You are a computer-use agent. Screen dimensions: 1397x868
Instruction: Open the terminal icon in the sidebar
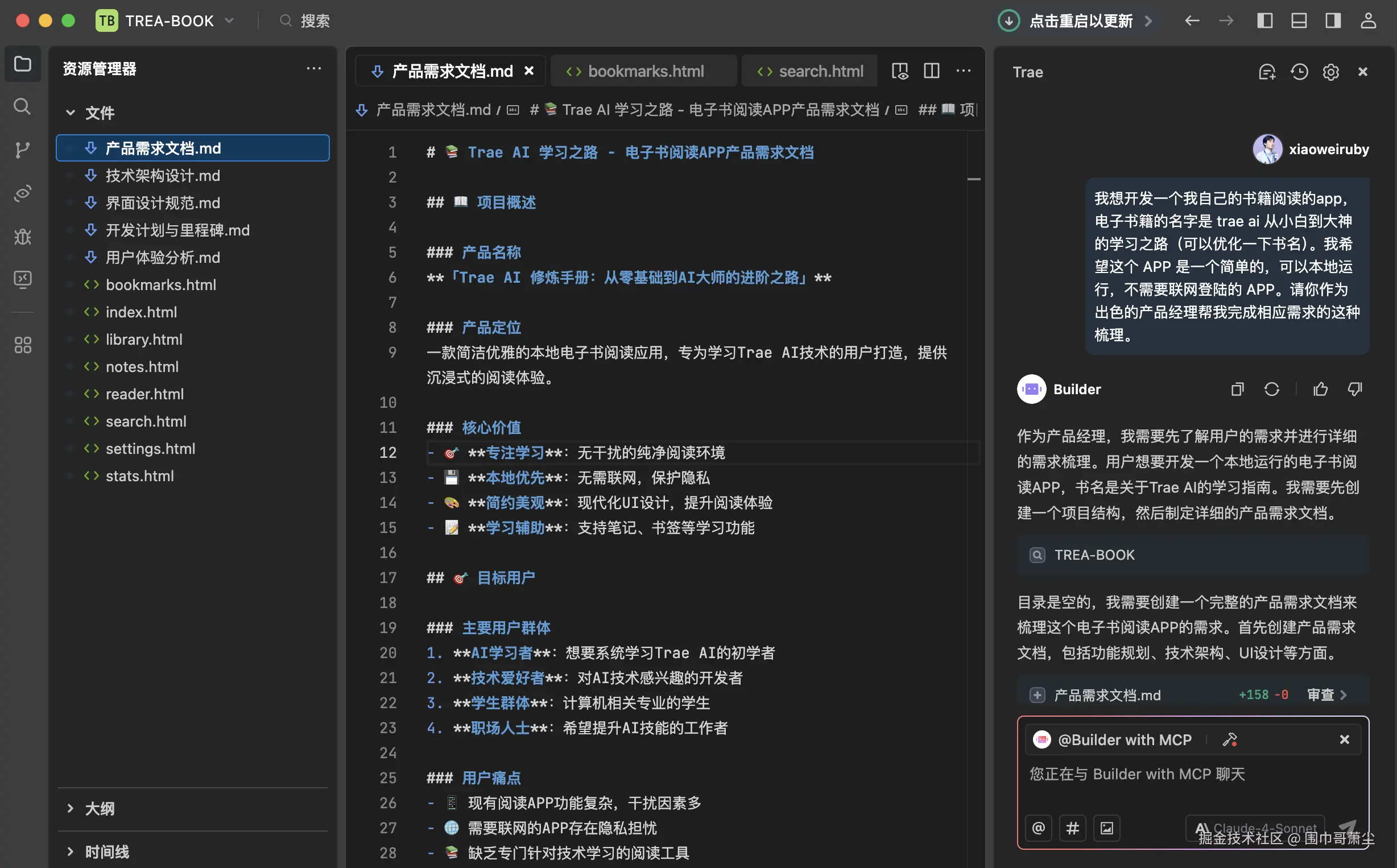point(22,280)
